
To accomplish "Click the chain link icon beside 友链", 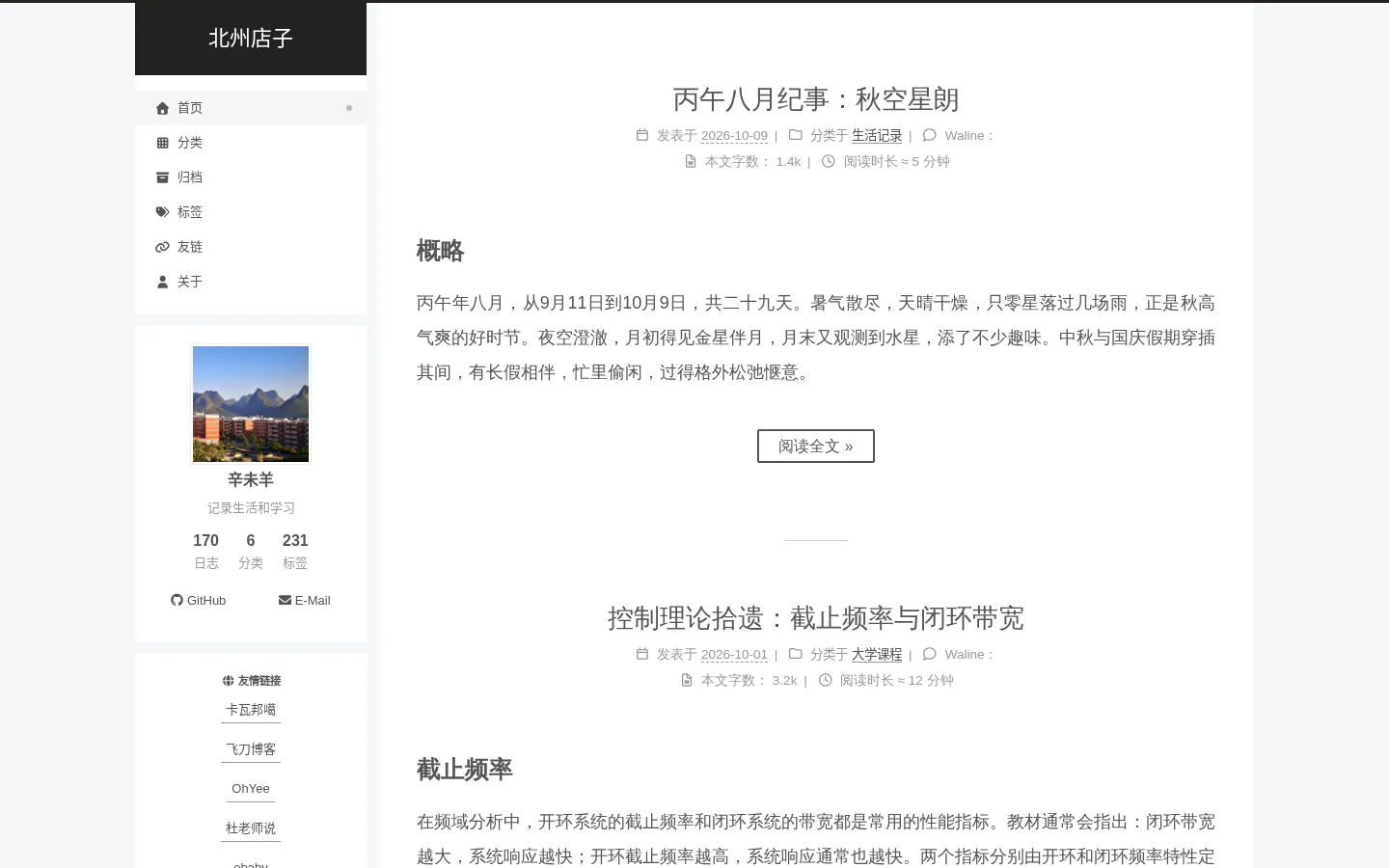I will tap(162, 247).
